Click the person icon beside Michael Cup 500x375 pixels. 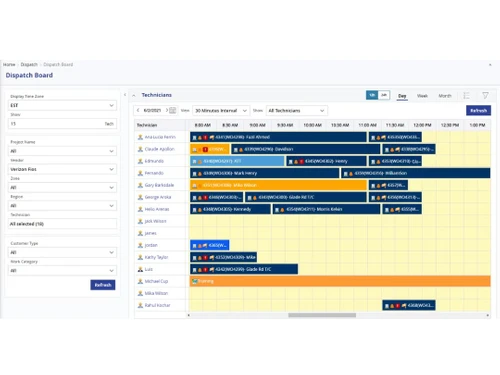pyautogui.click(x=140, y=281)
